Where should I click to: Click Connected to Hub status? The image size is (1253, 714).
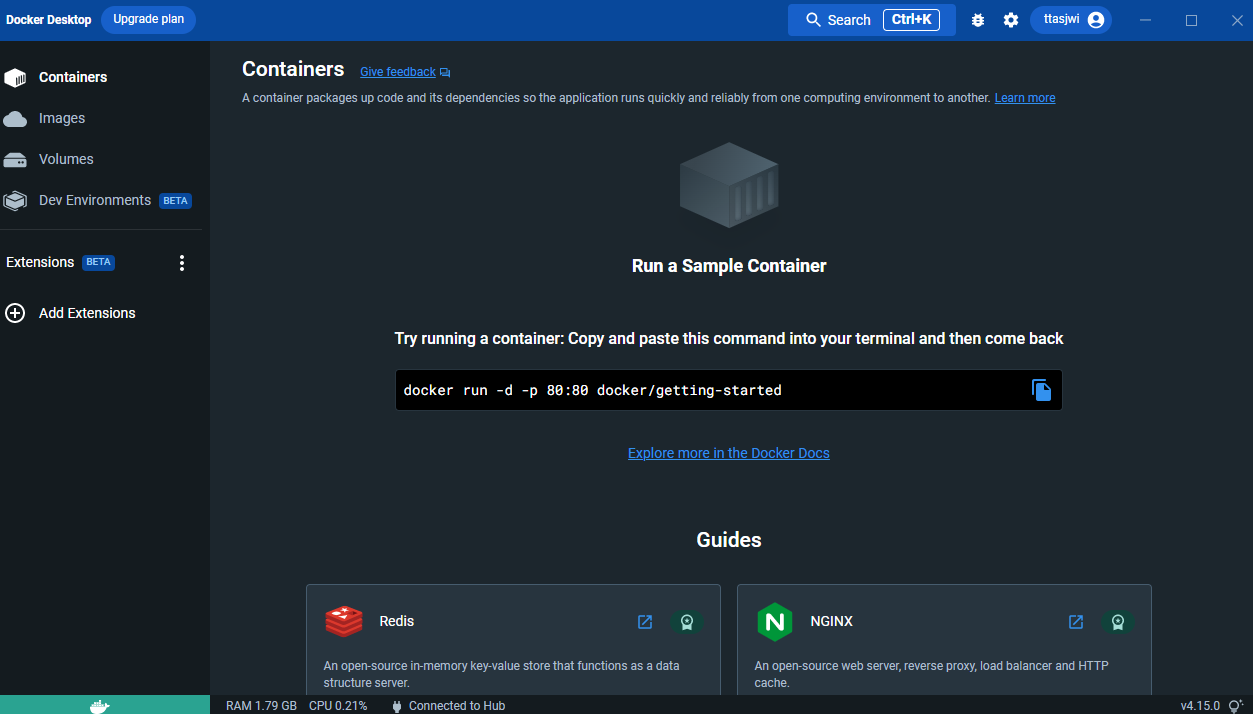click(x=457, y=706)
